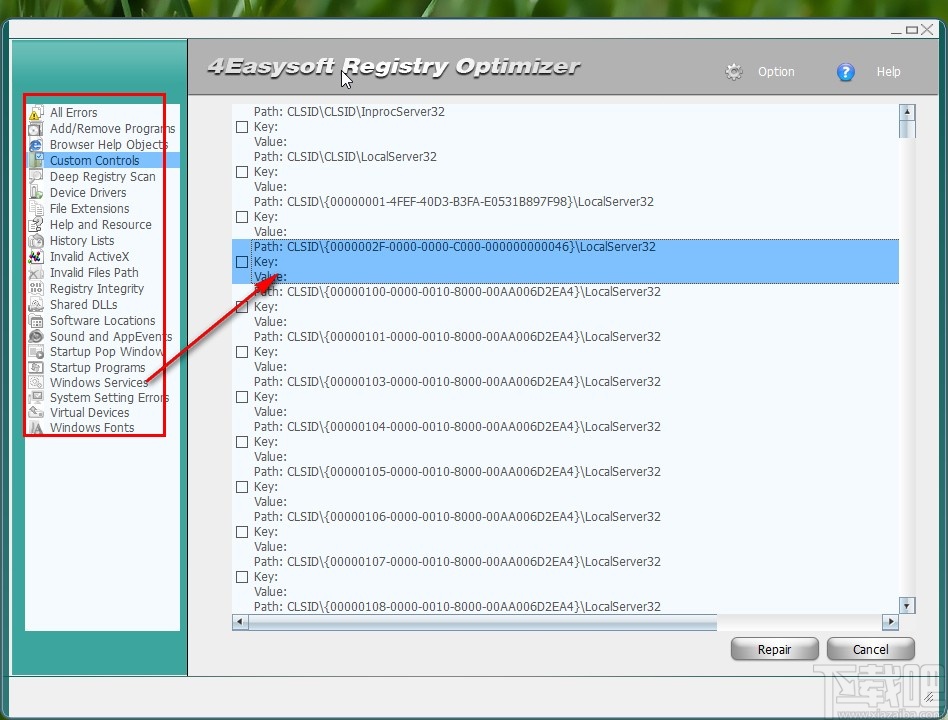Click the Invalid ActiveX icon

pyautogui.click(x=36, y=257)
